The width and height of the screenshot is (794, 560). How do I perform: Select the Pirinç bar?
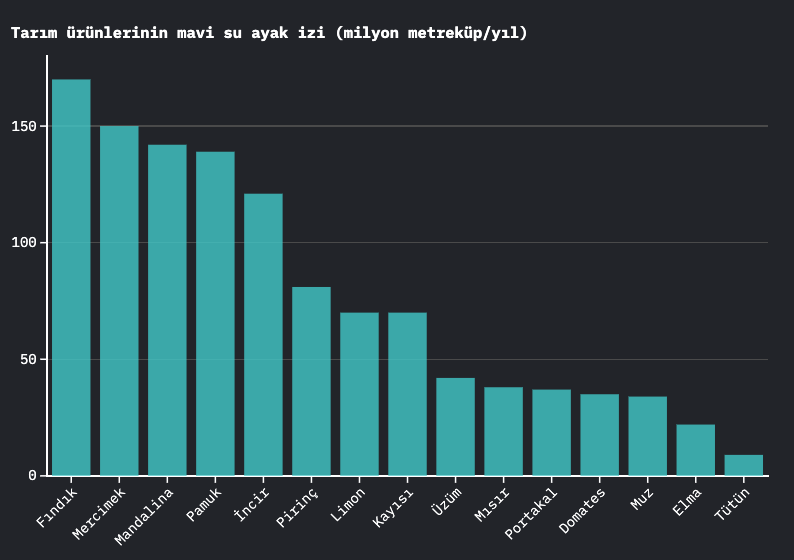[x=311, y=381]
